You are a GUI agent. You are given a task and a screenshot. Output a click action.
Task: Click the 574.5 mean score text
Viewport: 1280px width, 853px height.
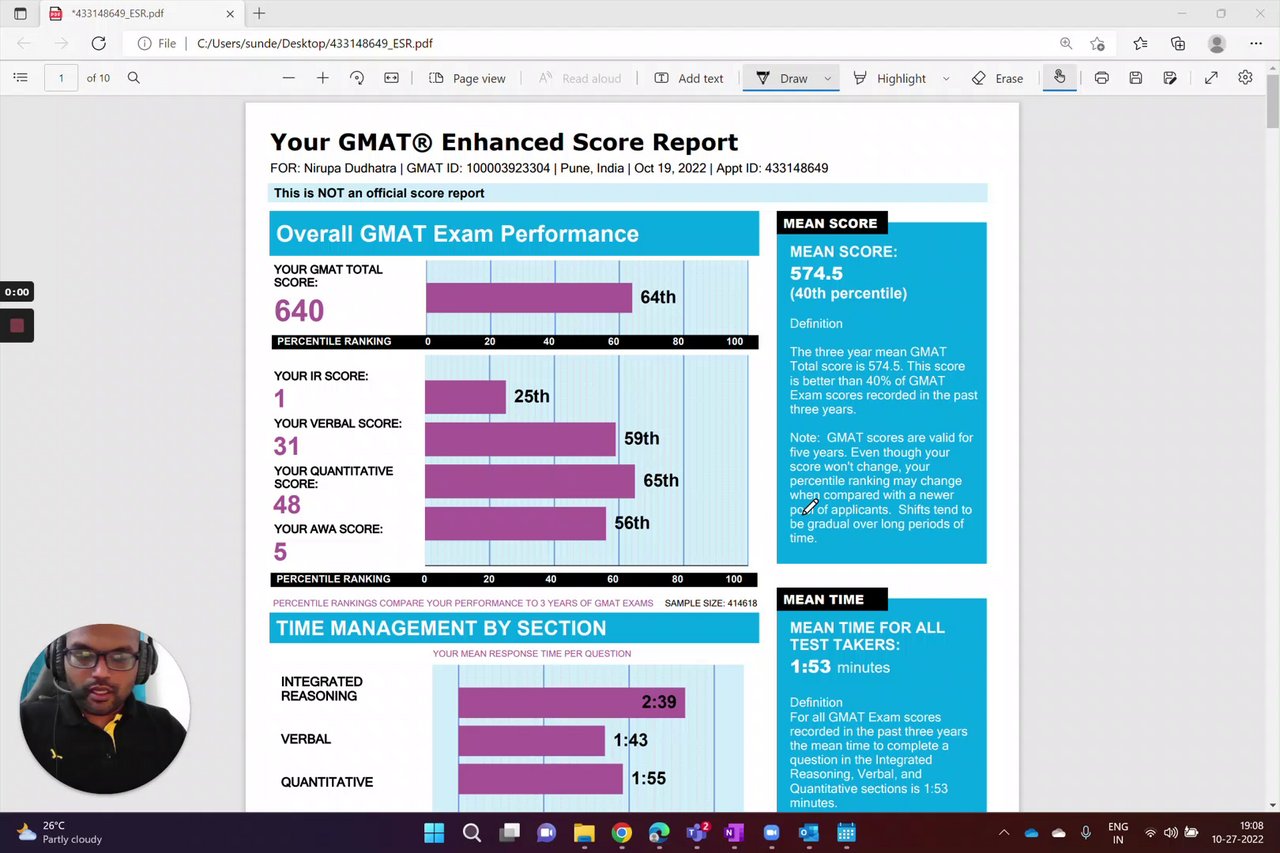(x=816, y=273)
